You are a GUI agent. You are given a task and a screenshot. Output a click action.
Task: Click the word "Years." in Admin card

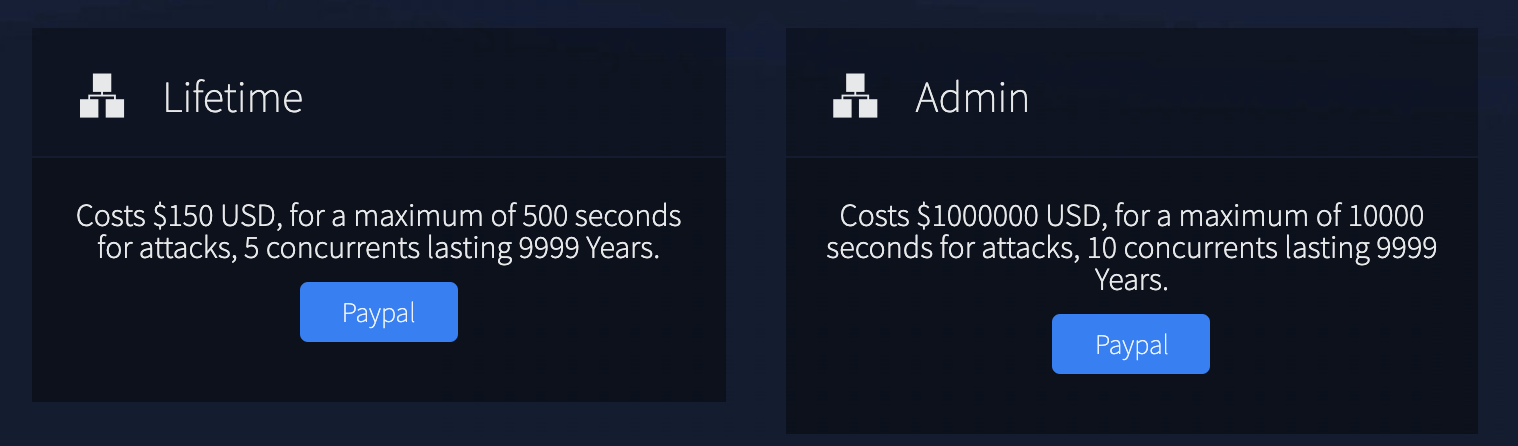1131,280
